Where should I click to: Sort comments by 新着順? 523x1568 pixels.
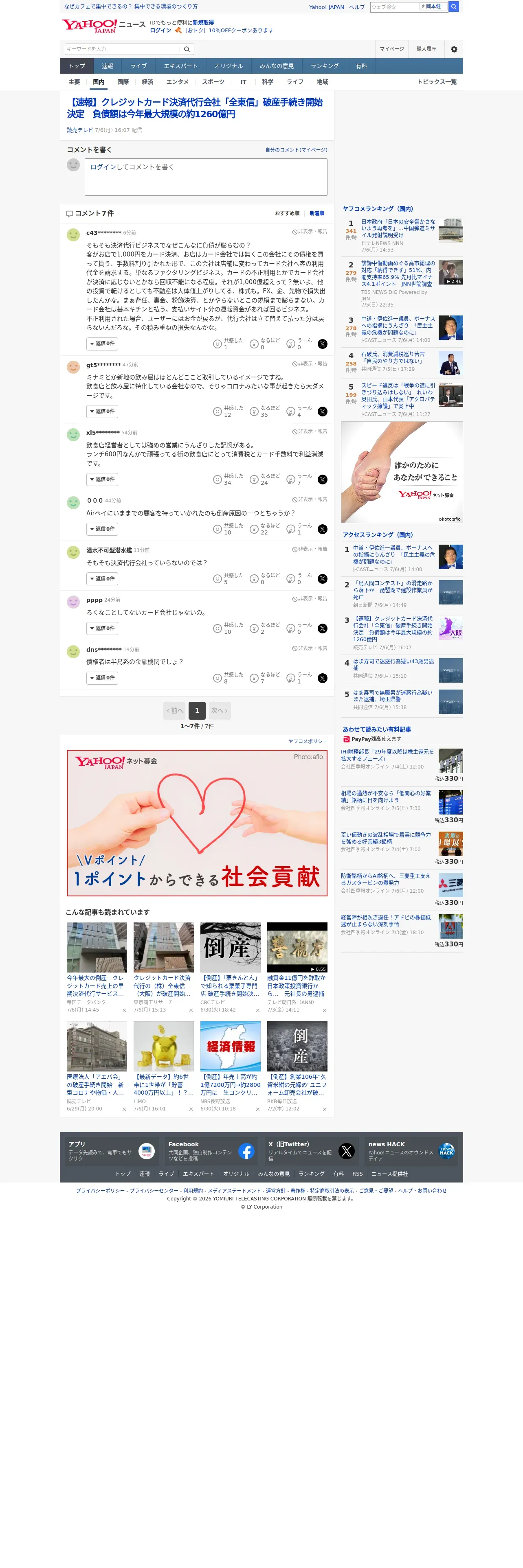[x=316, y=214]
